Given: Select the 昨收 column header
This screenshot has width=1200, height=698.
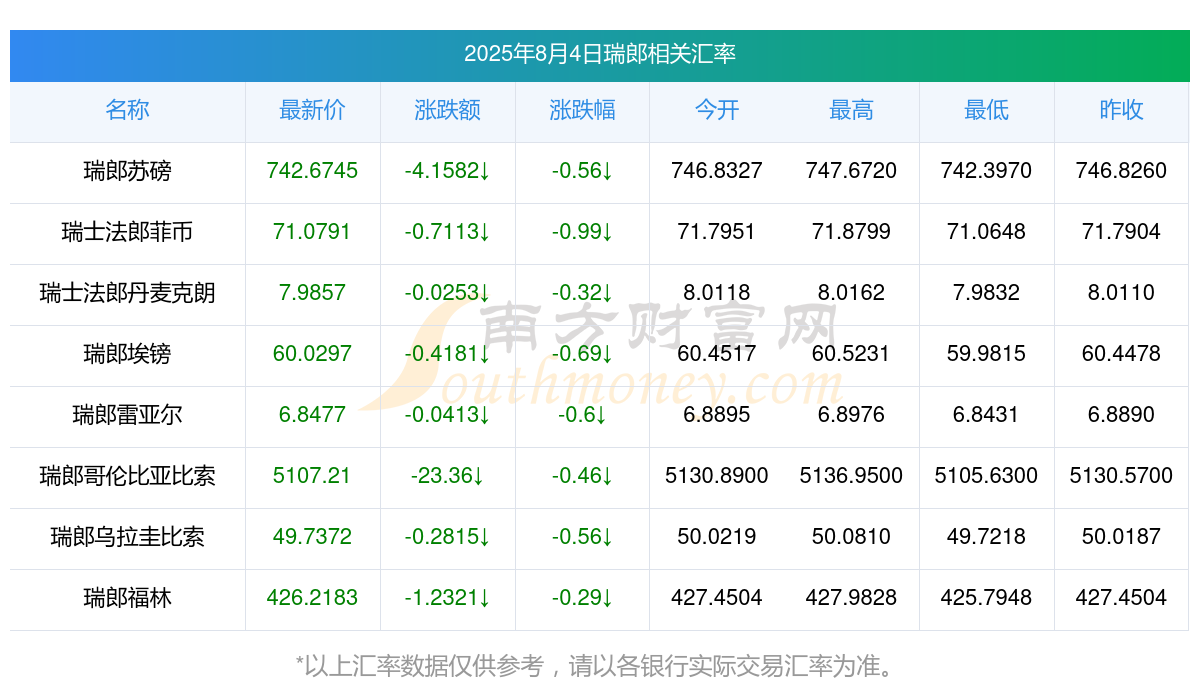Looking at the screenshot, I should [x=1121, y=110].
